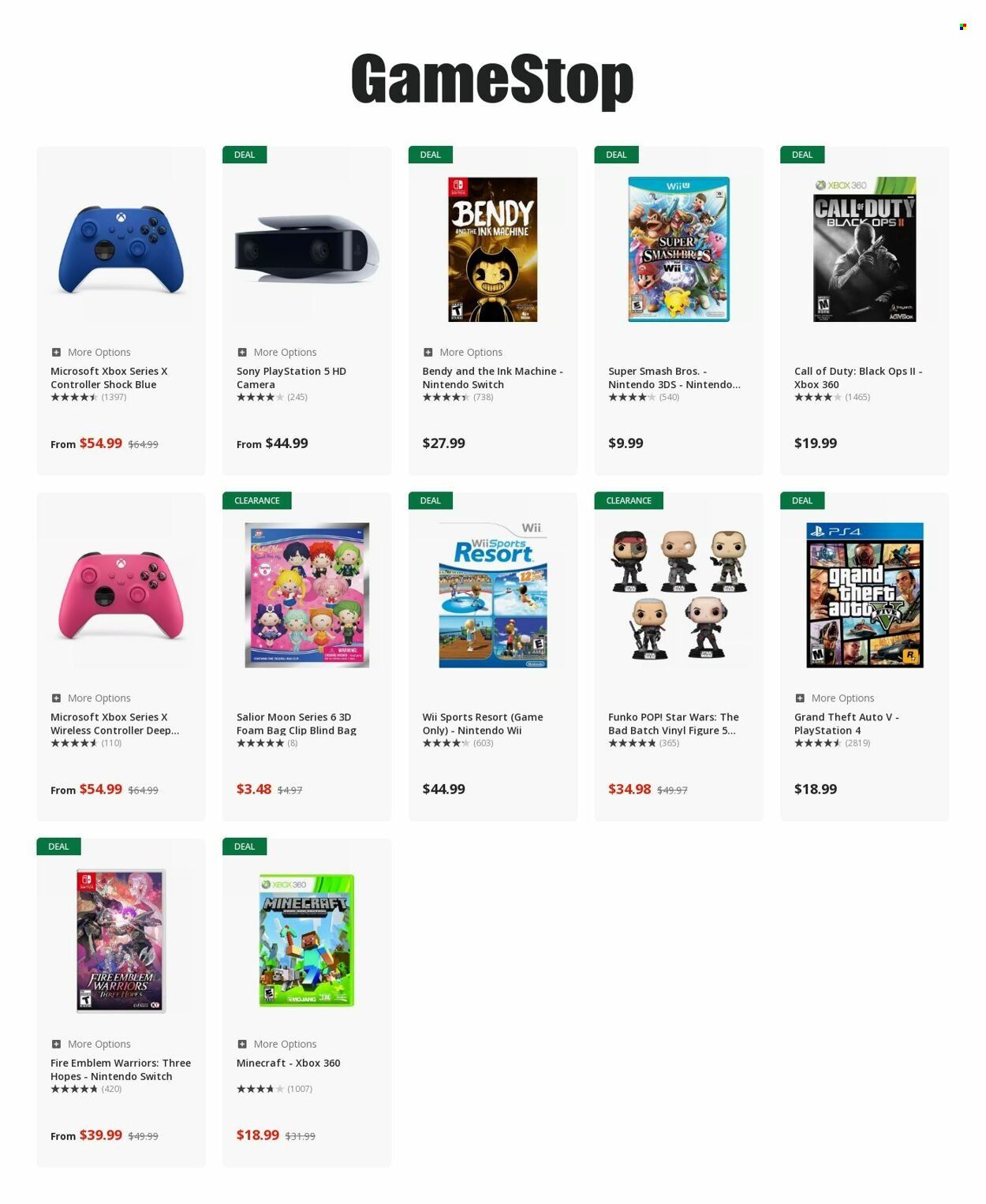986x1204 pixels.
Task: Expand More Options for Shock Blue controller
Action: click(x=57, y=353)
